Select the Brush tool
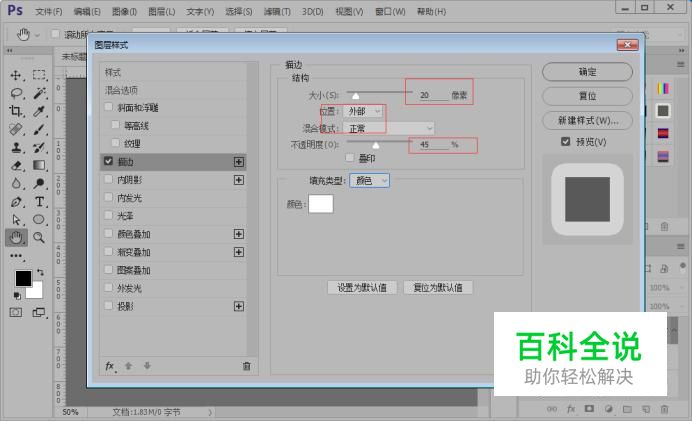 (39, 129)
